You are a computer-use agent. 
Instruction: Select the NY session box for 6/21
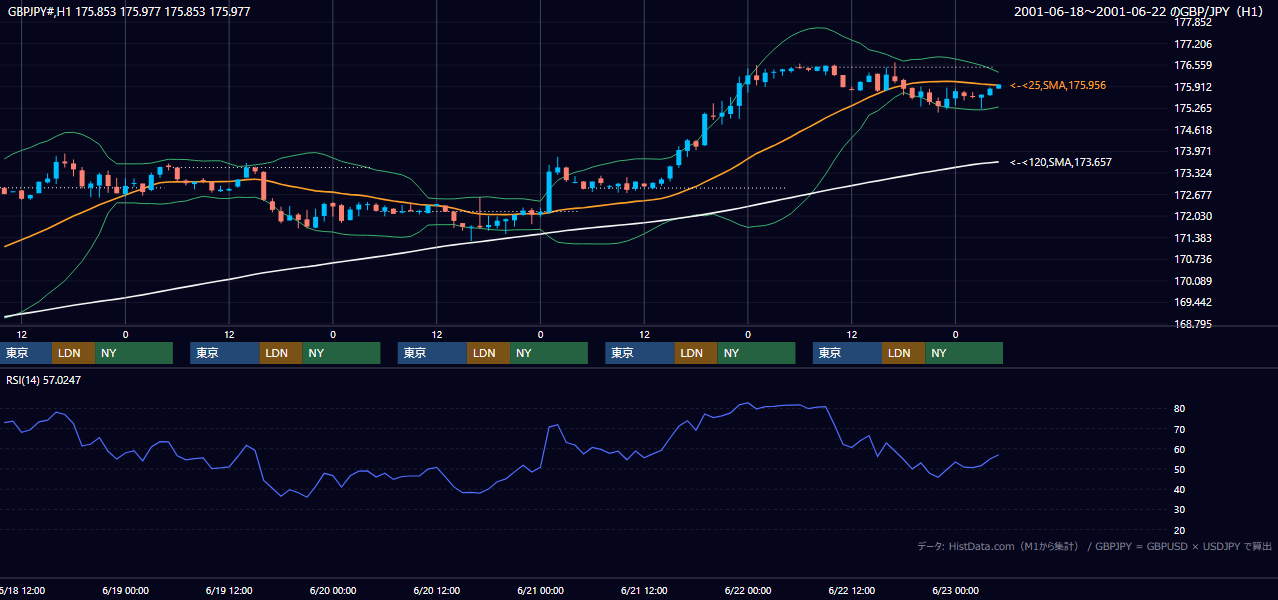(756, 353)
